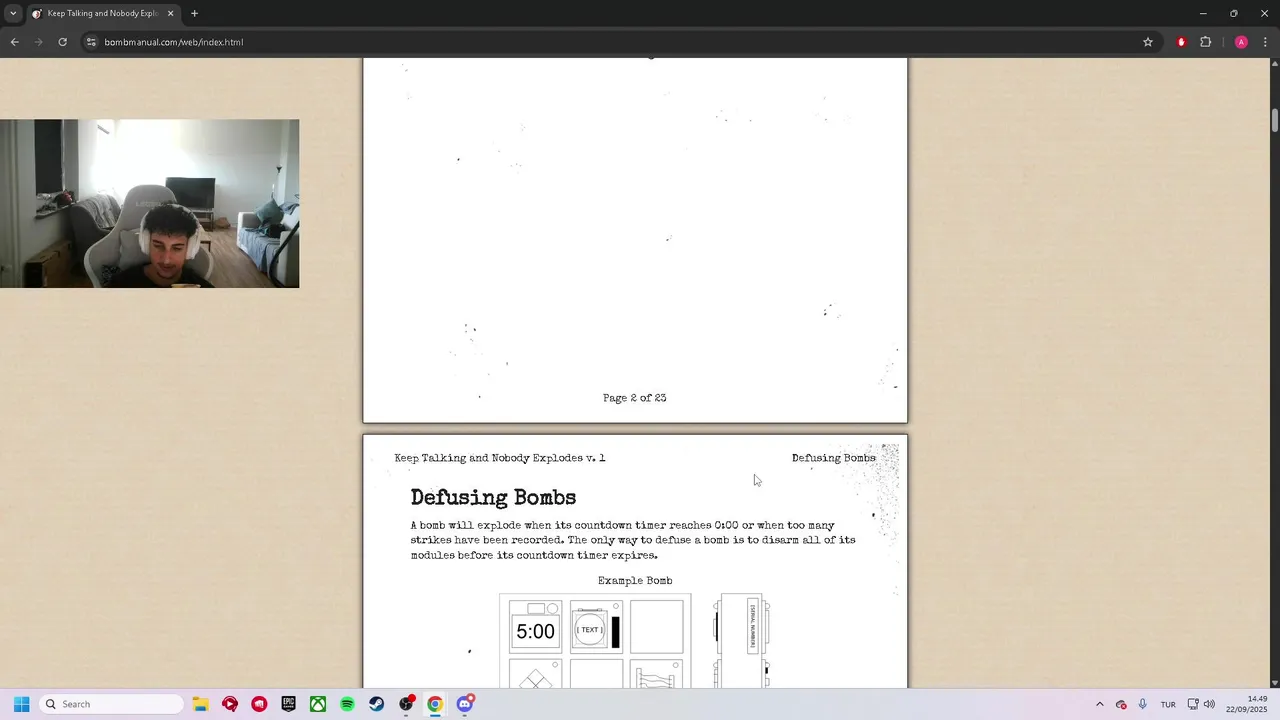The image size is (1280, 720).
Task: Open the volume speaker tray icon
Action: [1209, 704]
